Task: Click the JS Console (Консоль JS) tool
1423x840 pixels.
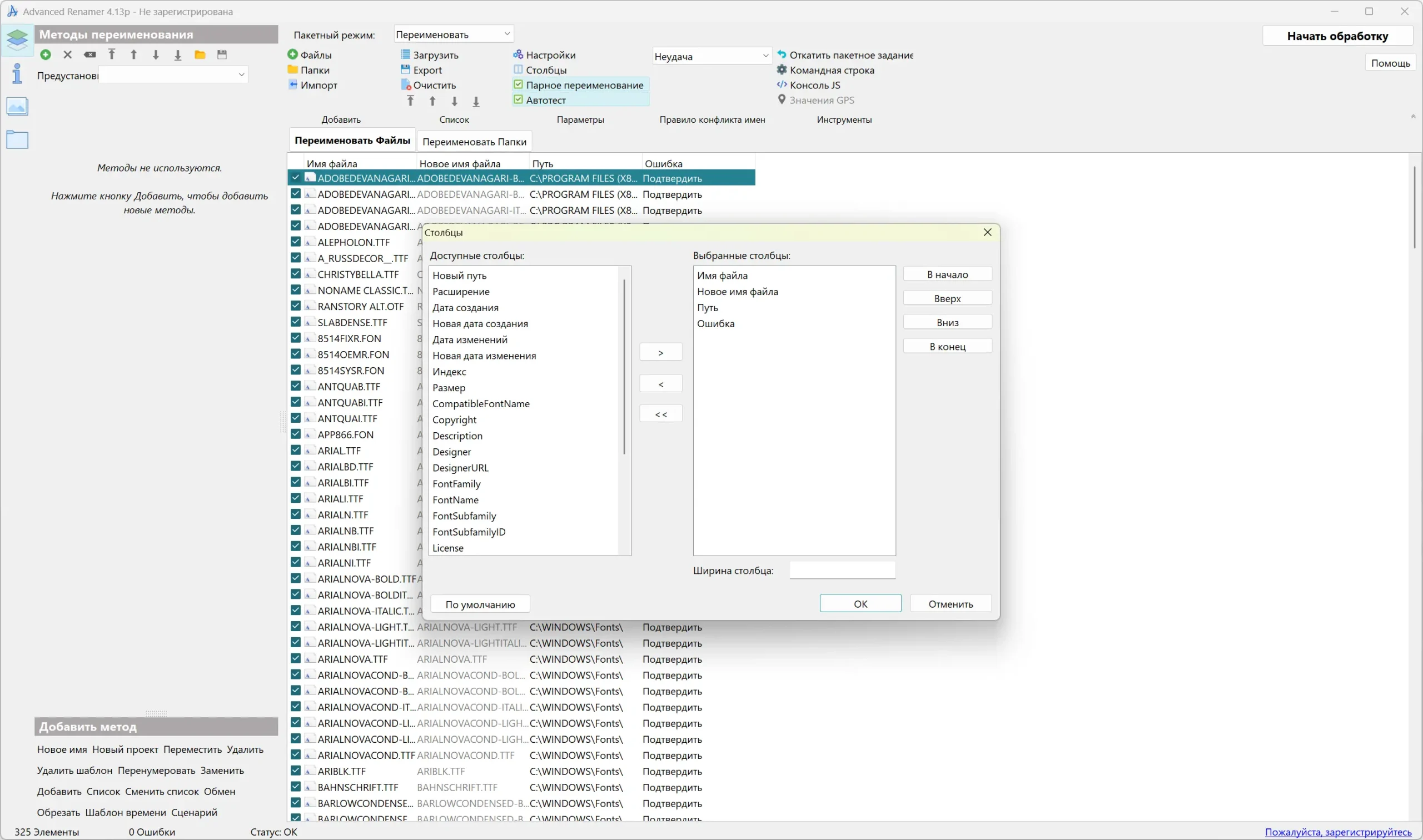Action: pyautogui.click(x=814, y=85)
